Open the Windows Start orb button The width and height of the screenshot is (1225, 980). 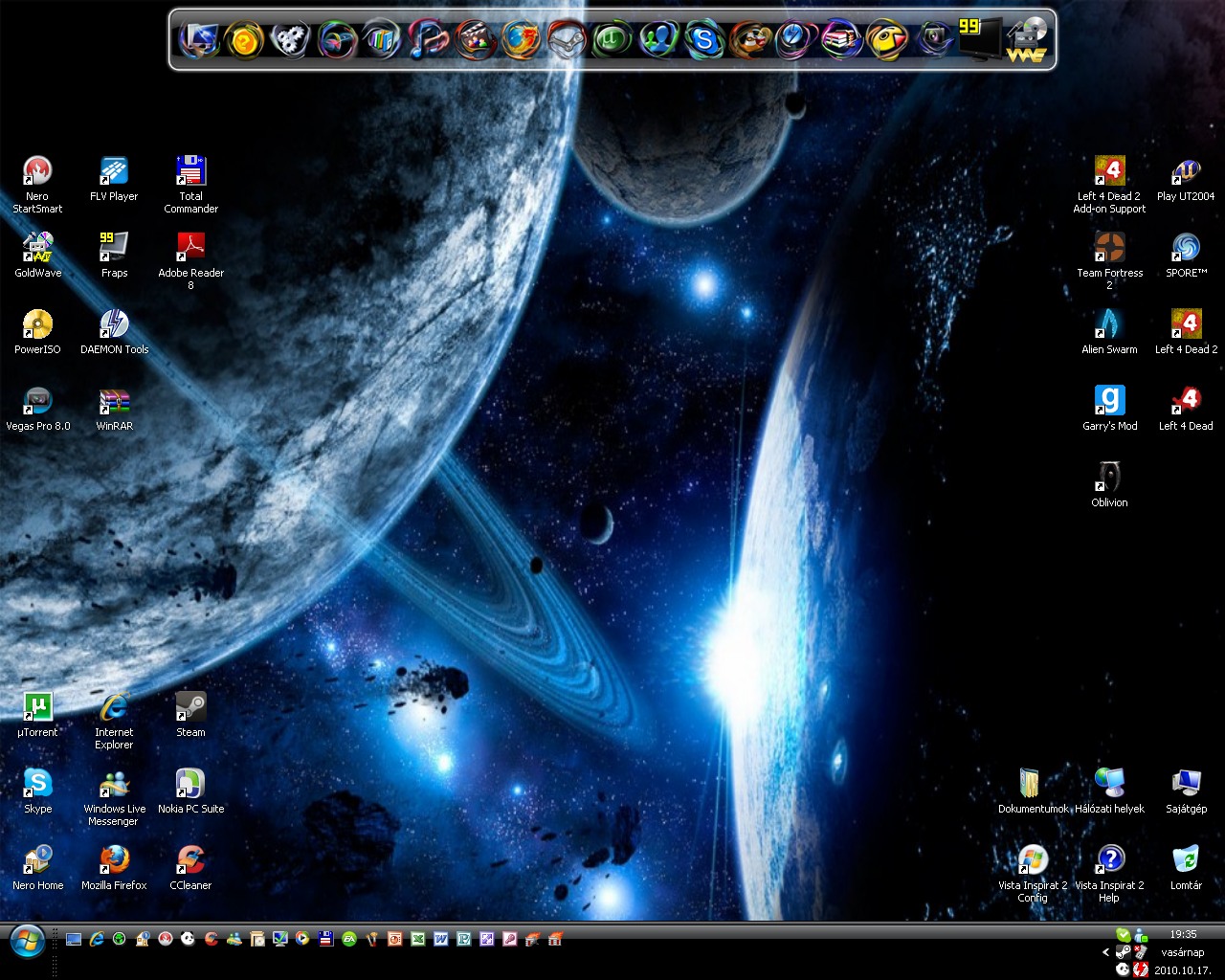pyautogui.click(x=27, y=942)
